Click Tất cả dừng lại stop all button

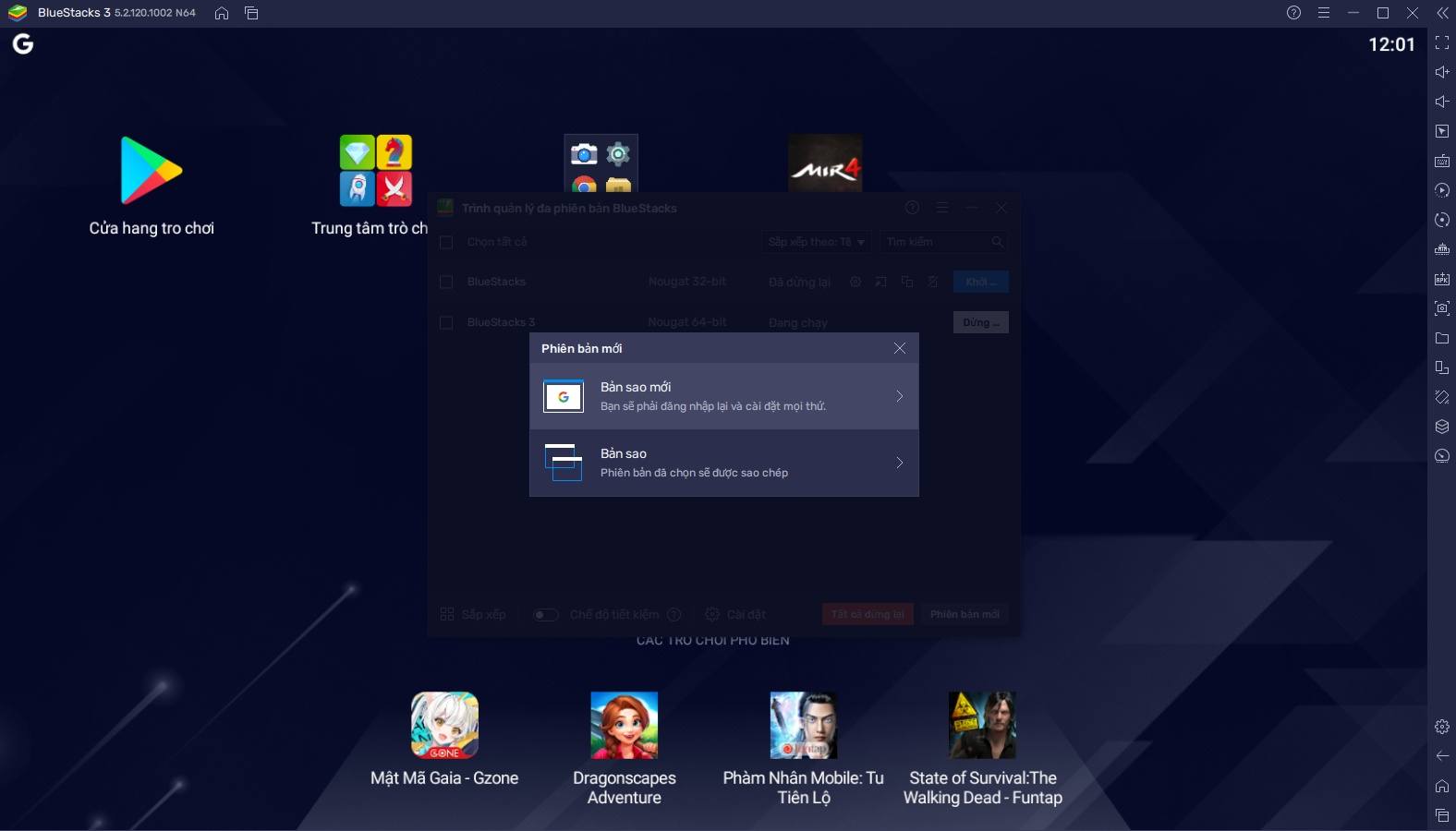tap(868, 614)
